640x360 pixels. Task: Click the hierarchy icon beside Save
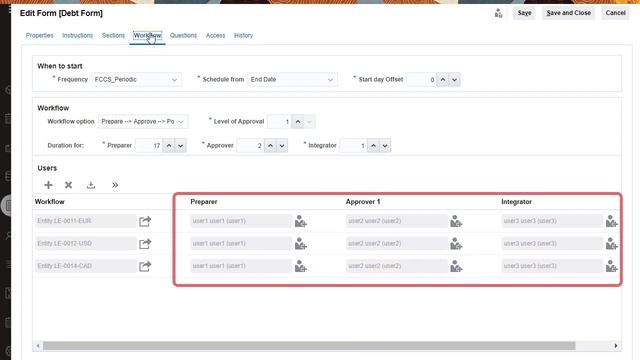[x=498, y=13]
